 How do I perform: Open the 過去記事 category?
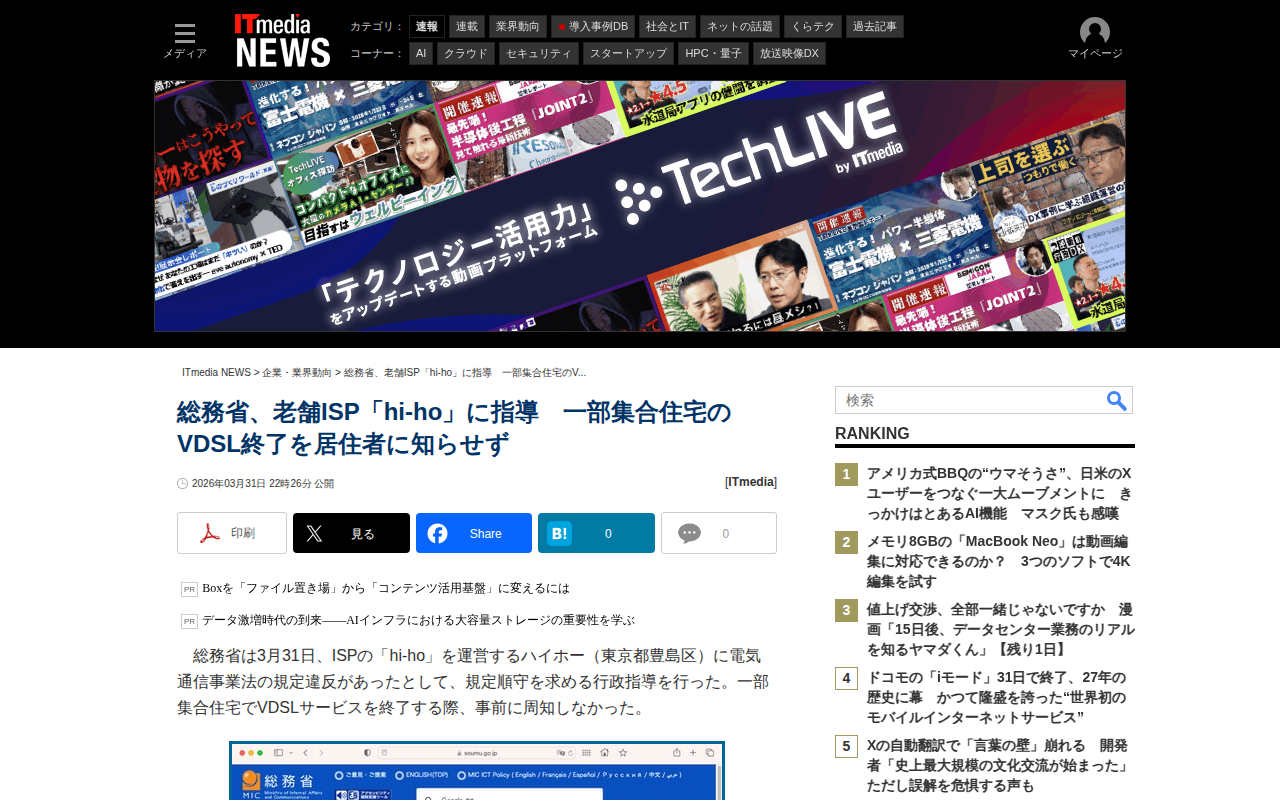tap(875, 26)
